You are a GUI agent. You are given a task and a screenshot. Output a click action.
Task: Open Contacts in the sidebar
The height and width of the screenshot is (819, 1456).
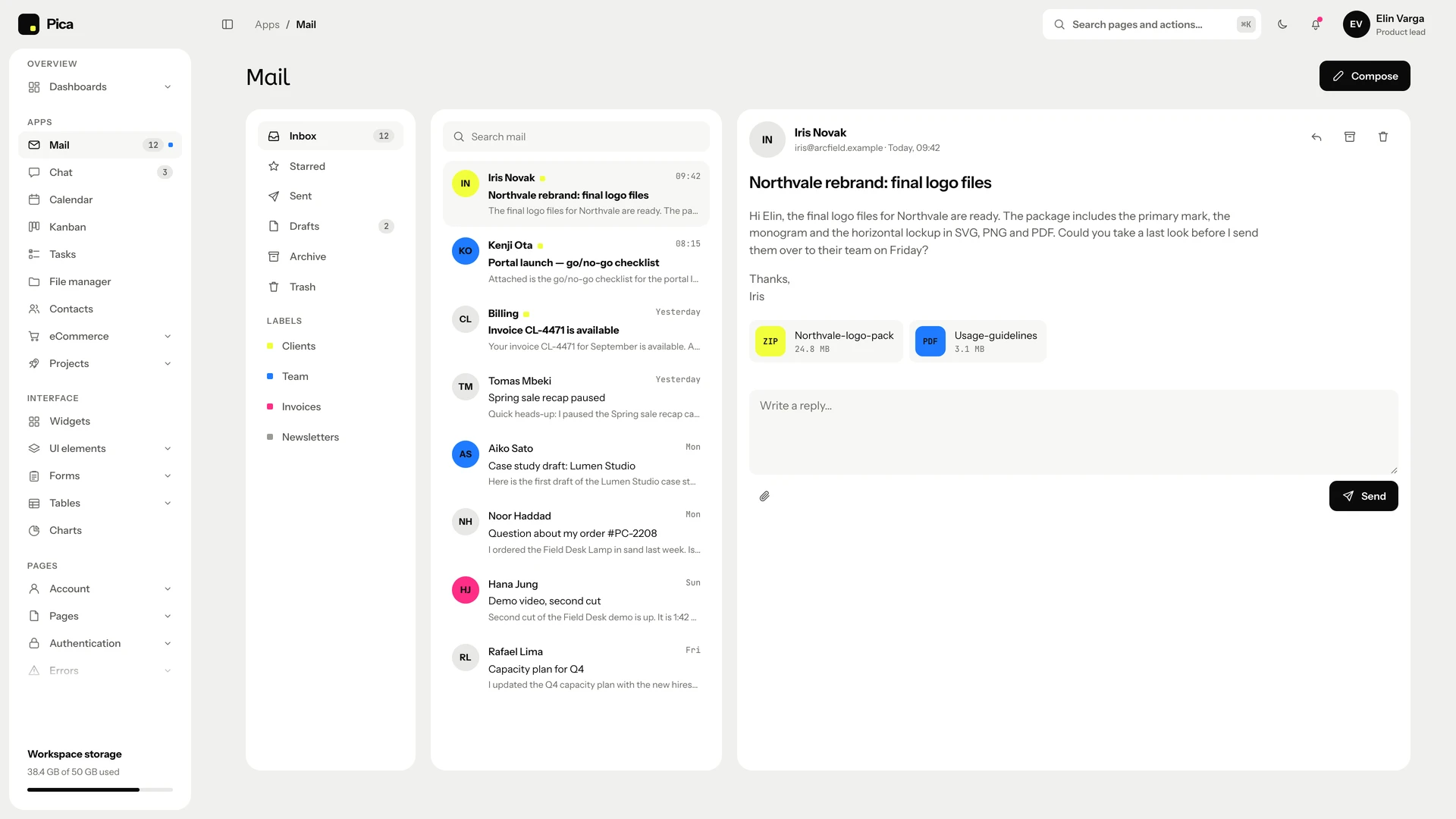point(100,309)
